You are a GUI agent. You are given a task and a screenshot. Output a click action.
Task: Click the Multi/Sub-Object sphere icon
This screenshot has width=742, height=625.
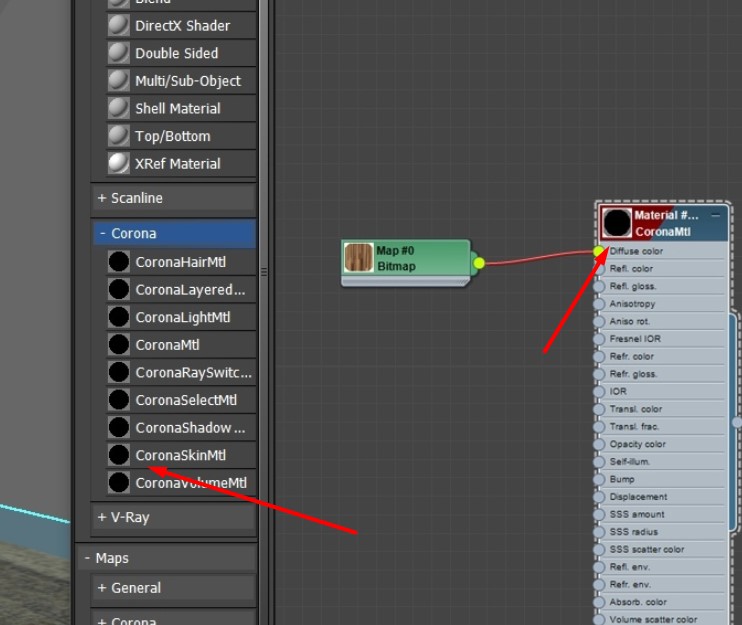(118, 81)
